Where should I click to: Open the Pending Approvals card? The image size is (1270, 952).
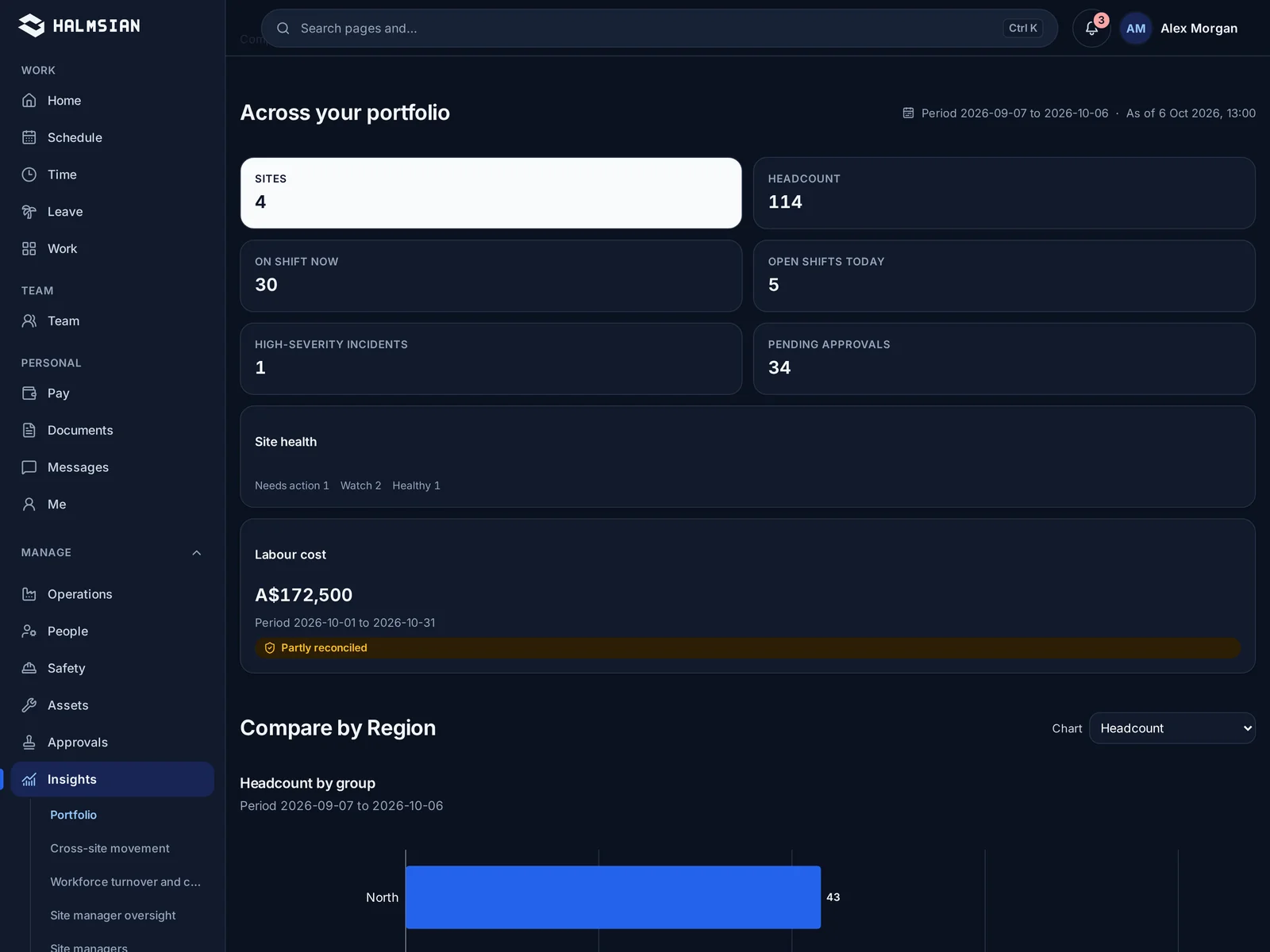tap(1004, 359)
